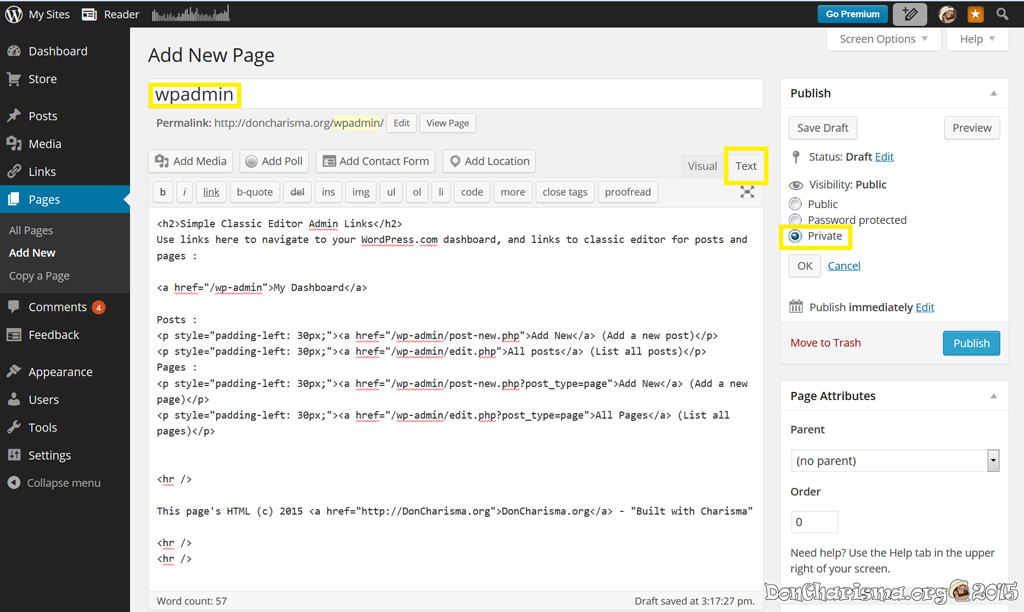This screenshot has width=1024, height=612.
Task: Open the Reader icon in admin bar
Action: pos(90,14)
